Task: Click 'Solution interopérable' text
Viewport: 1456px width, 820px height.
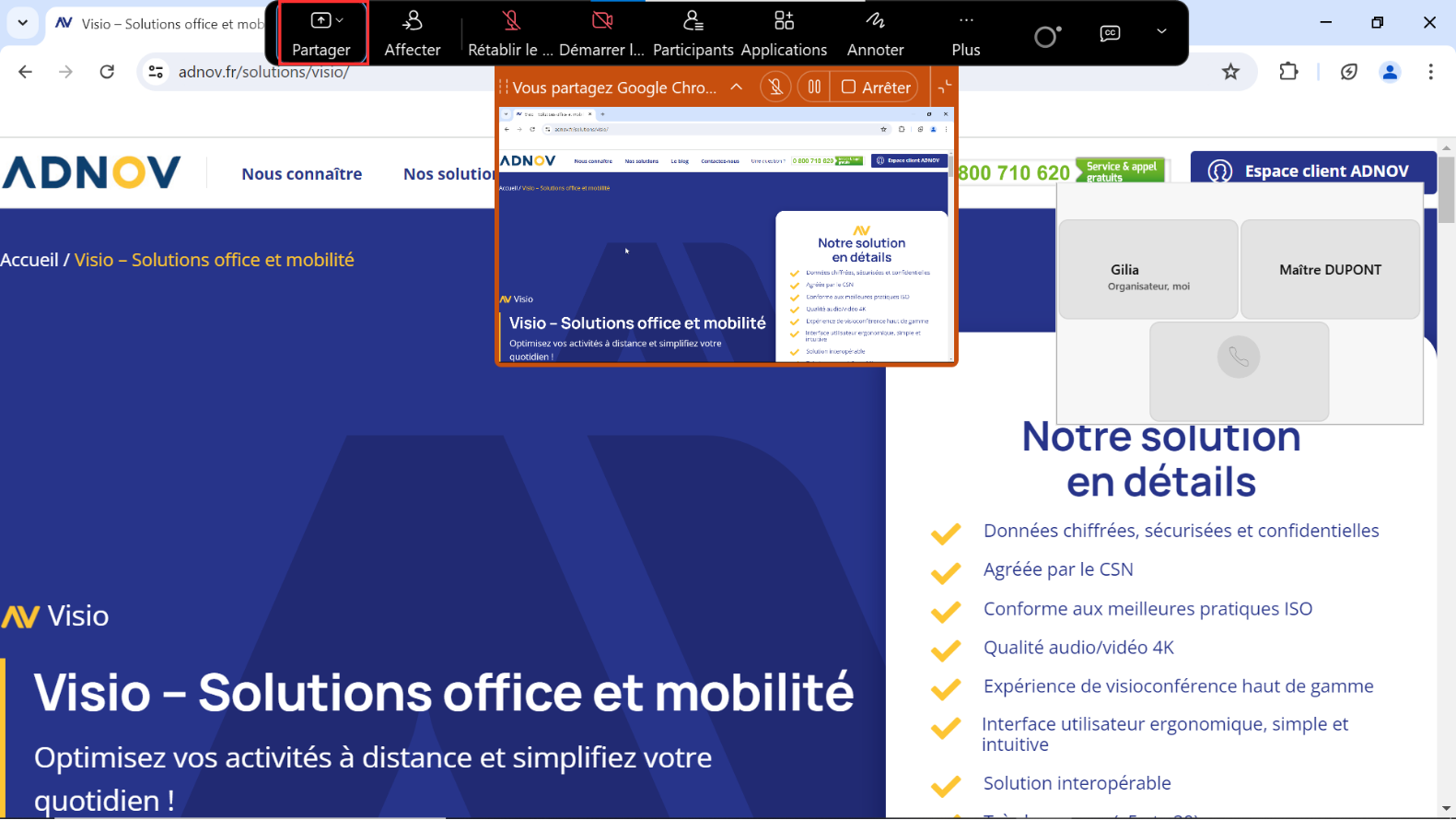Action: (x=1077, y=783)
